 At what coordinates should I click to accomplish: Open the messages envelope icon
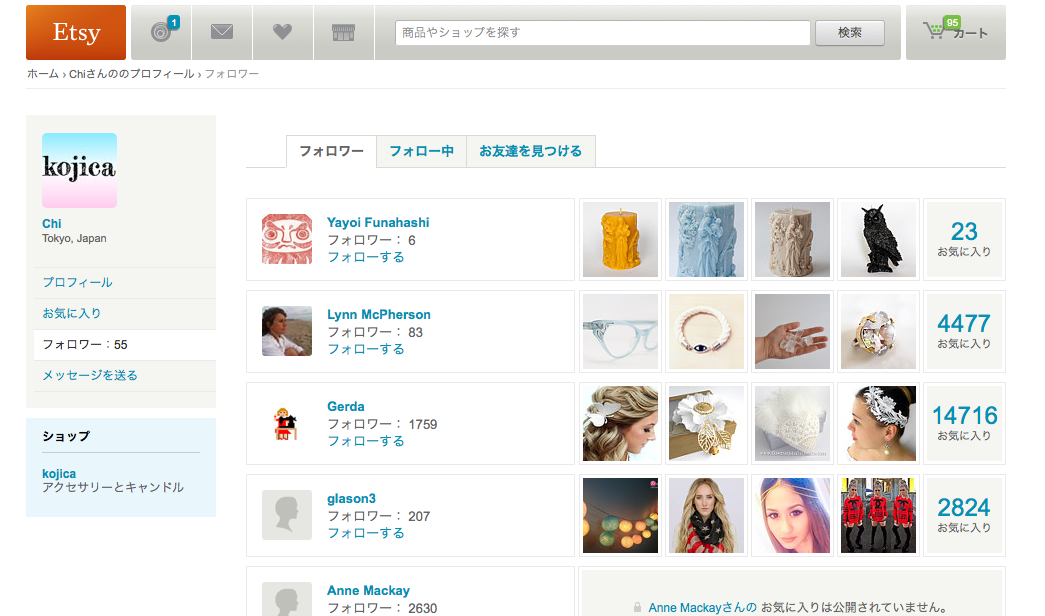click(x=222, y=32)
